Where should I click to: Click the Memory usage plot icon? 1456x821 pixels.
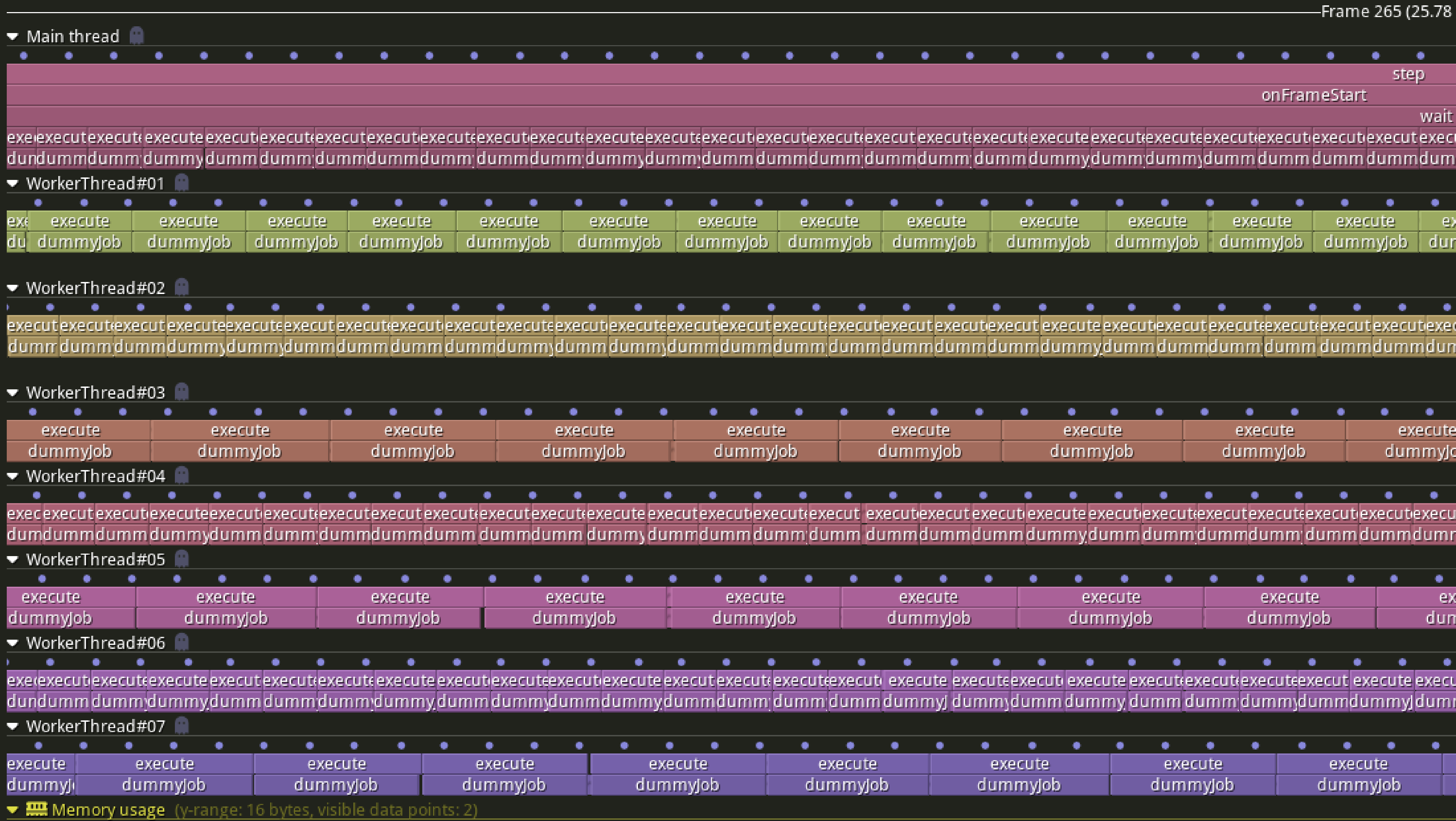(x=37, y=809)
